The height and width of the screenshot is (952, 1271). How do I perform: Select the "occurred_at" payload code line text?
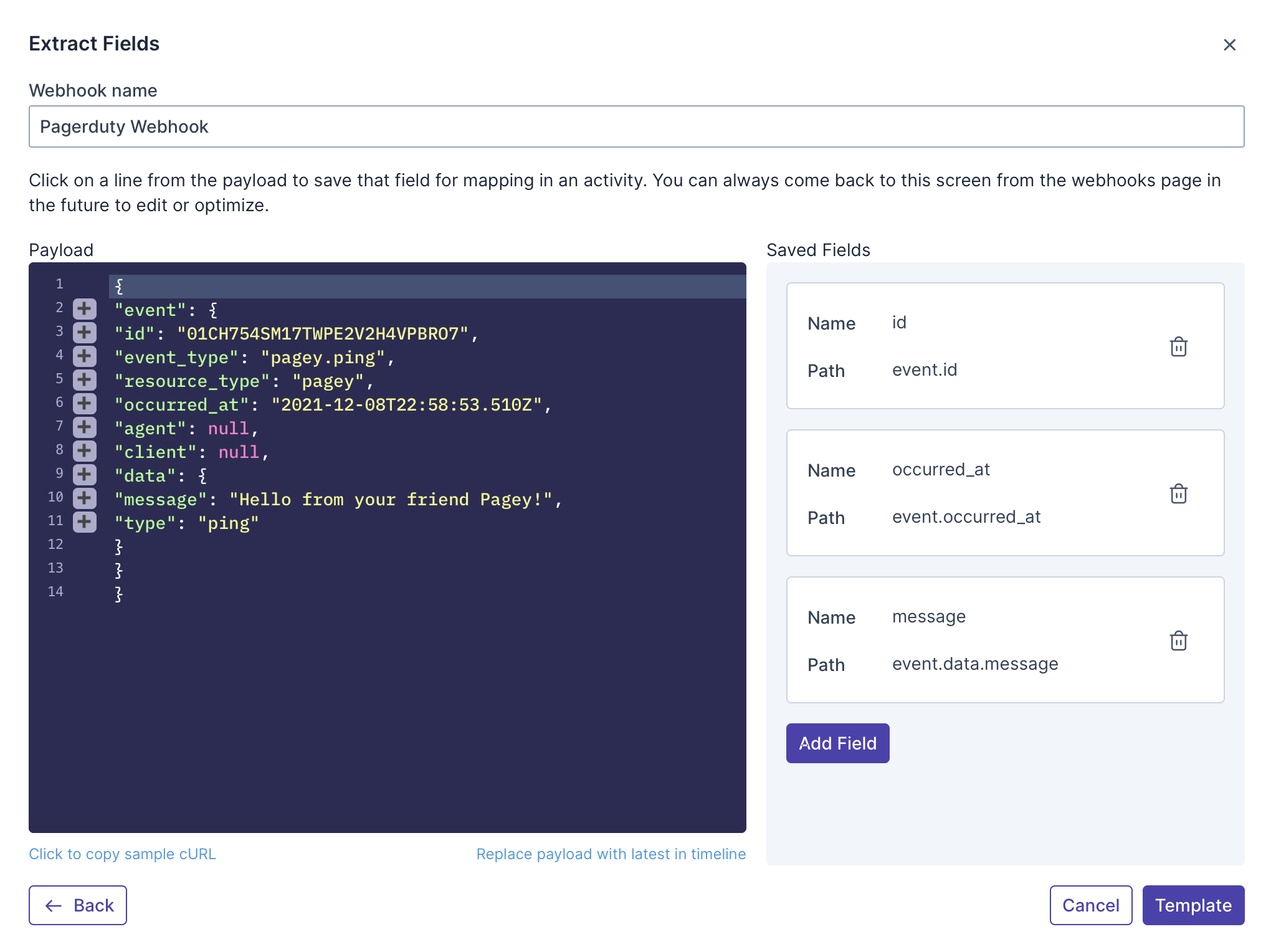point(332,405)
